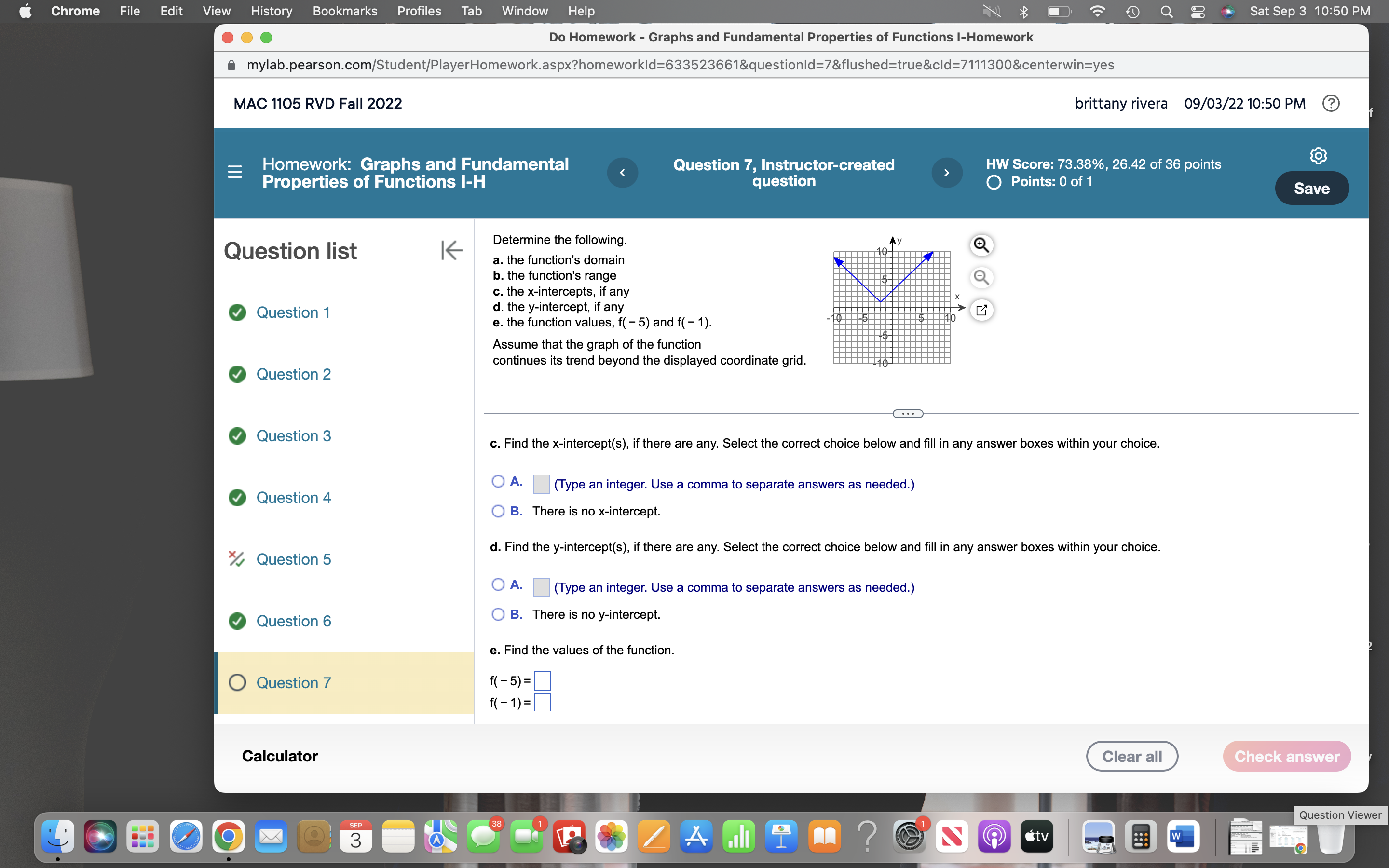The image size is (1389, 868).
Task: Select option A for x-intercepts
Action: (498, 482)
